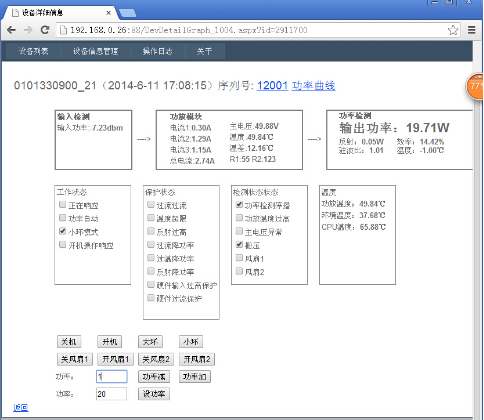Screen dimensions: 484x420
Task: Click the orange 77 floating badge
Action: pyautogui.click(x=475, y=86)
